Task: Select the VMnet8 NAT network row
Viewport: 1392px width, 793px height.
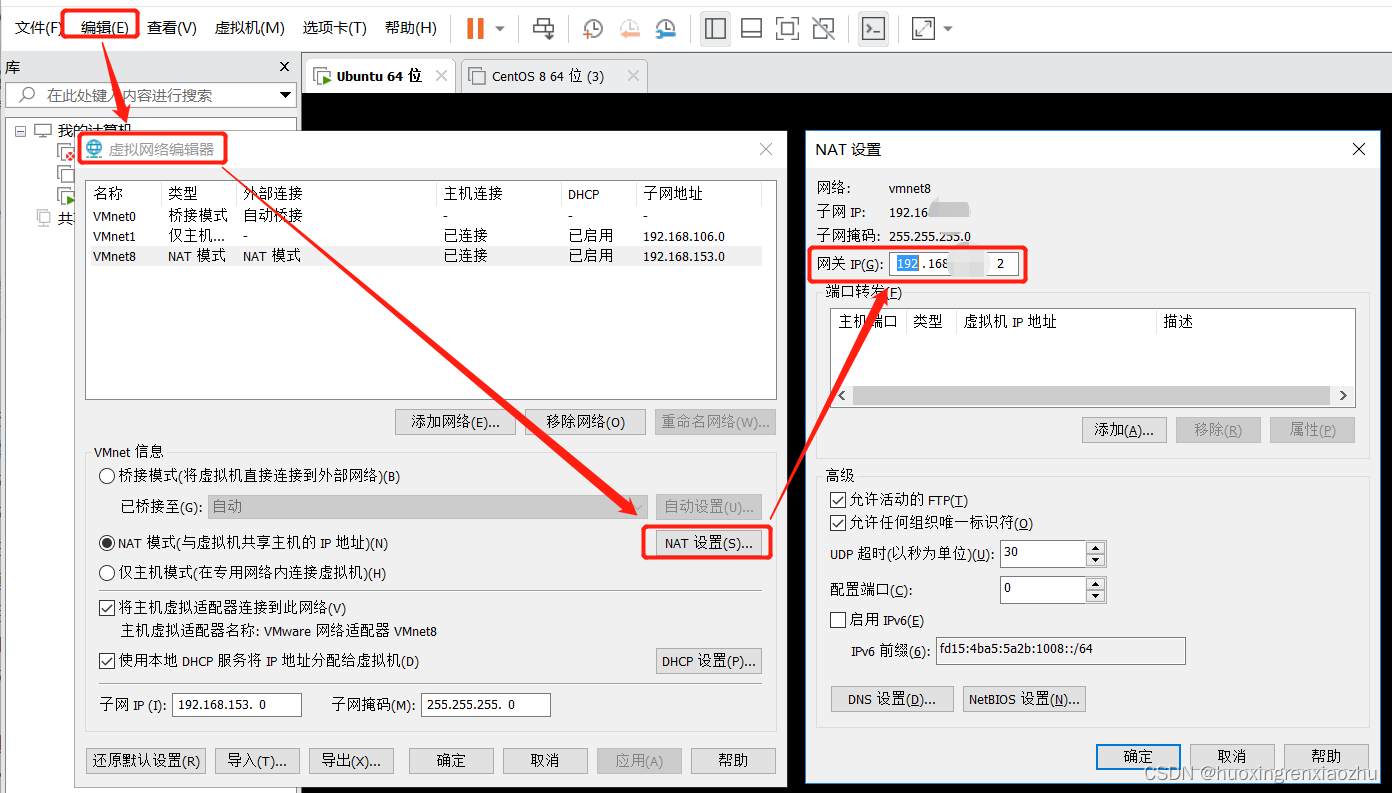Action: point(424,256)
